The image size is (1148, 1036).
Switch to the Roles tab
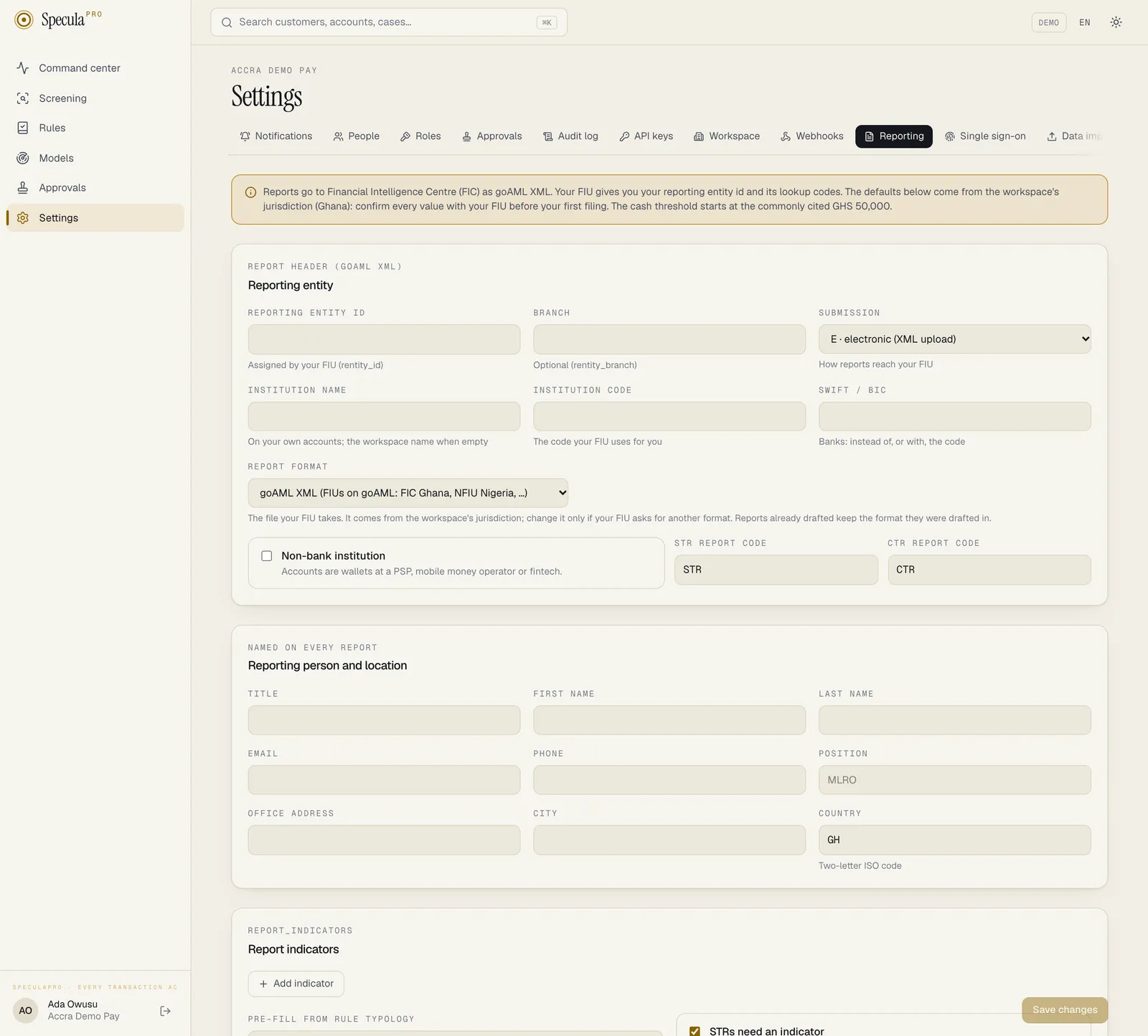point(420,136)
